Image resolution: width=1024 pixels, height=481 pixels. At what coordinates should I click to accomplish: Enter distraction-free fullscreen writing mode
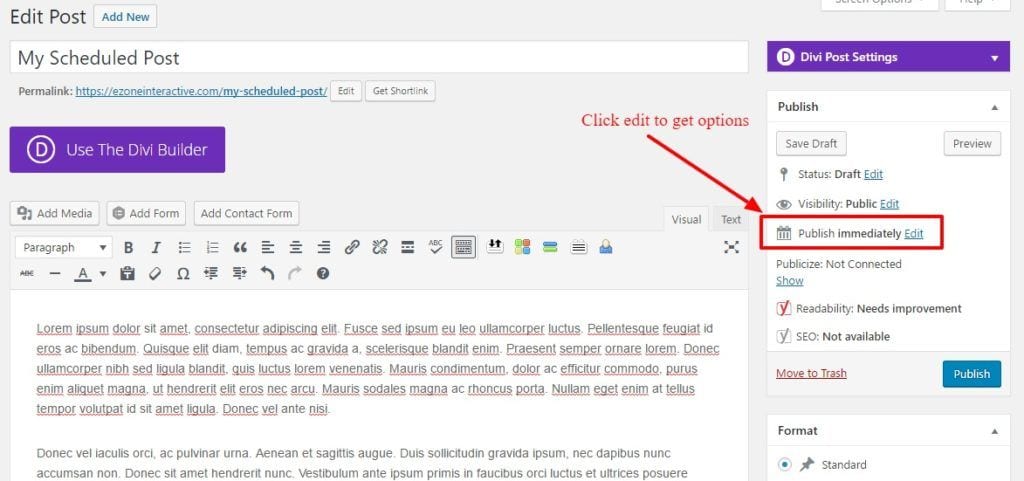(731, 247)
